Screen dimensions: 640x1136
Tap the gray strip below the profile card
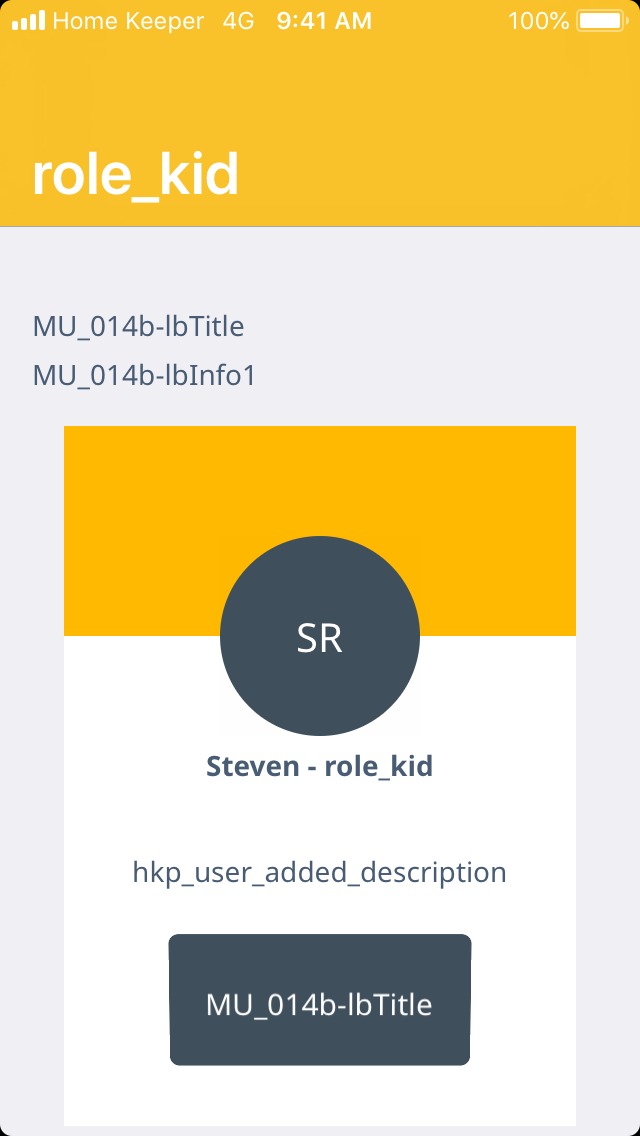point(320,1131)
